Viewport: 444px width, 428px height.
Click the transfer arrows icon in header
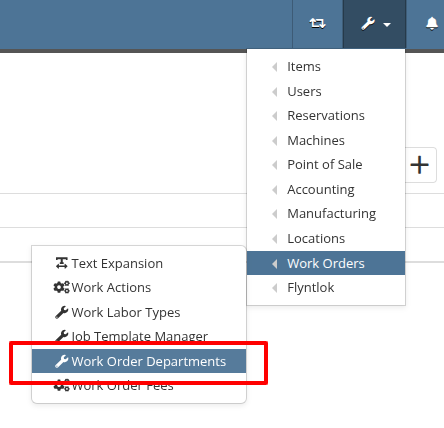(317, 24)
